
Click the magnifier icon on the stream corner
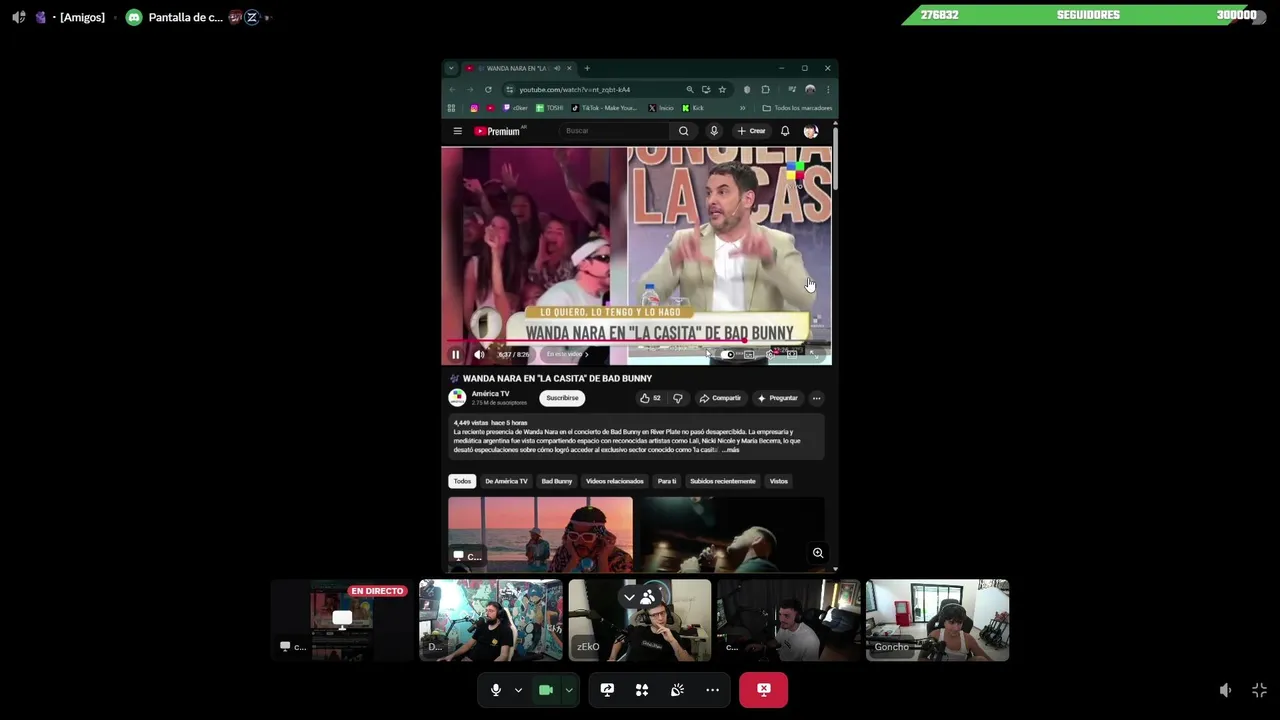tap(818, 553)
